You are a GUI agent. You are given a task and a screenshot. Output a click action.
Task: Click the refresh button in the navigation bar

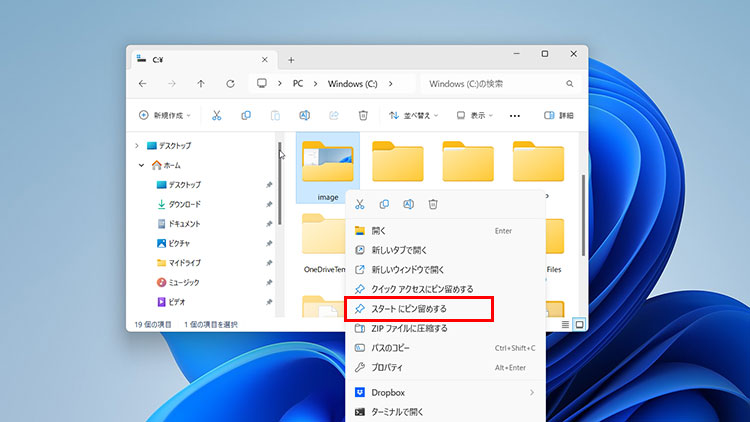pos(230,84)
